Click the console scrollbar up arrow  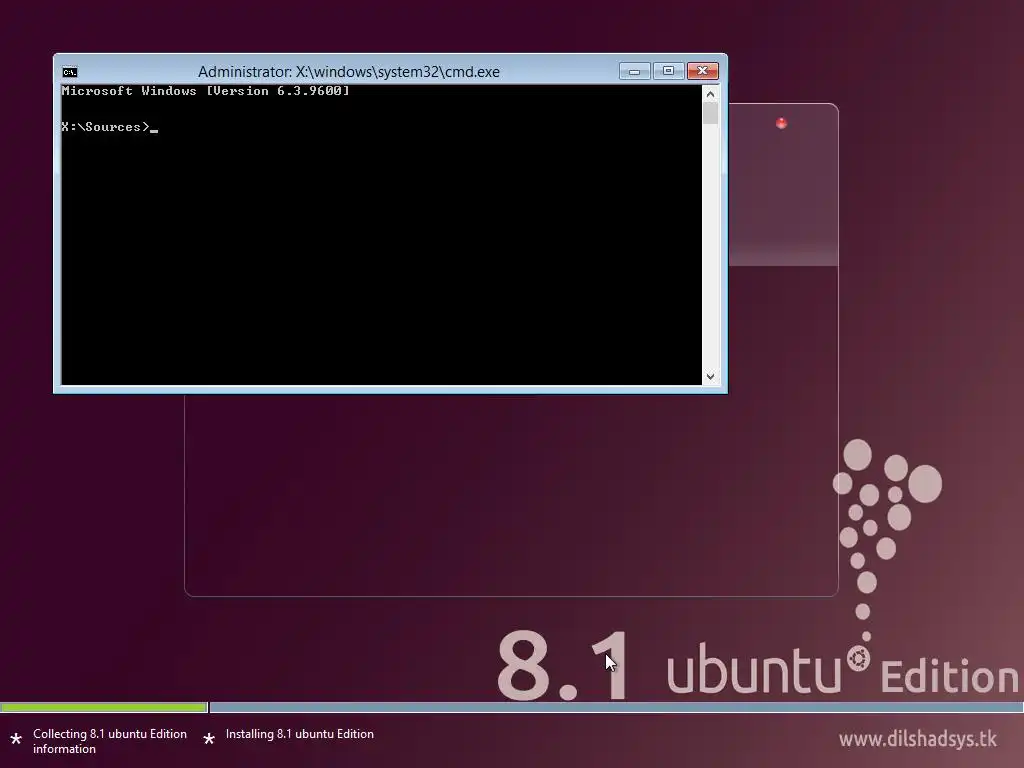pyautogui.click(x=711, y=94)
